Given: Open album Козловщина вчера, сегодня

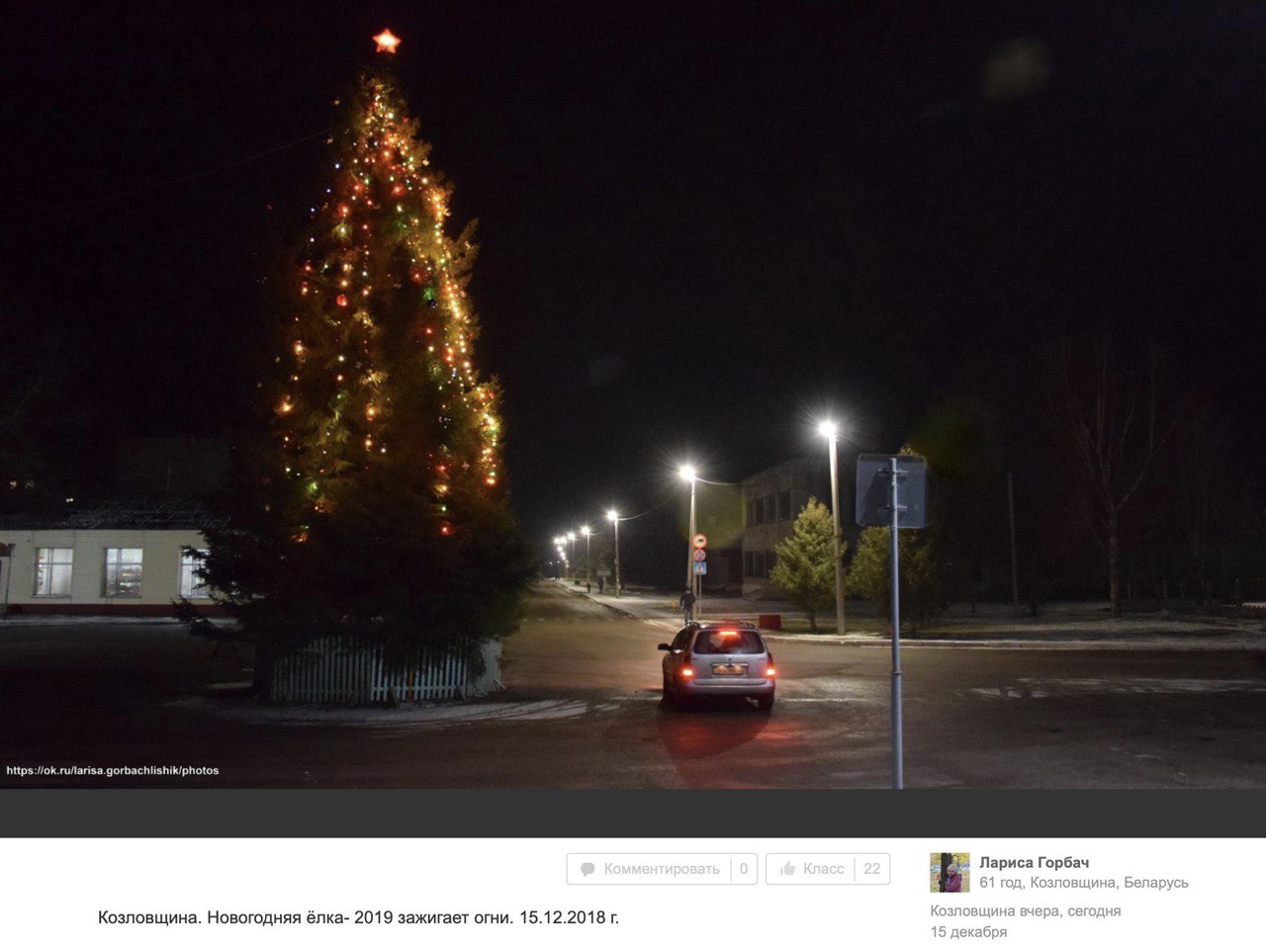Looking at the screenshot, I should click(x=1026, y=911).
